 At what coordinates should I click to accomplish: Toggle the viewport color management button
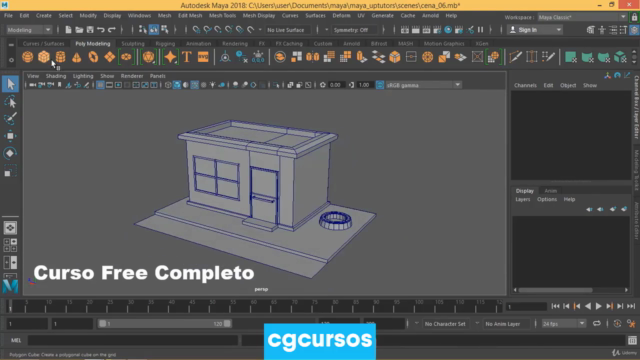coord(380,85)
